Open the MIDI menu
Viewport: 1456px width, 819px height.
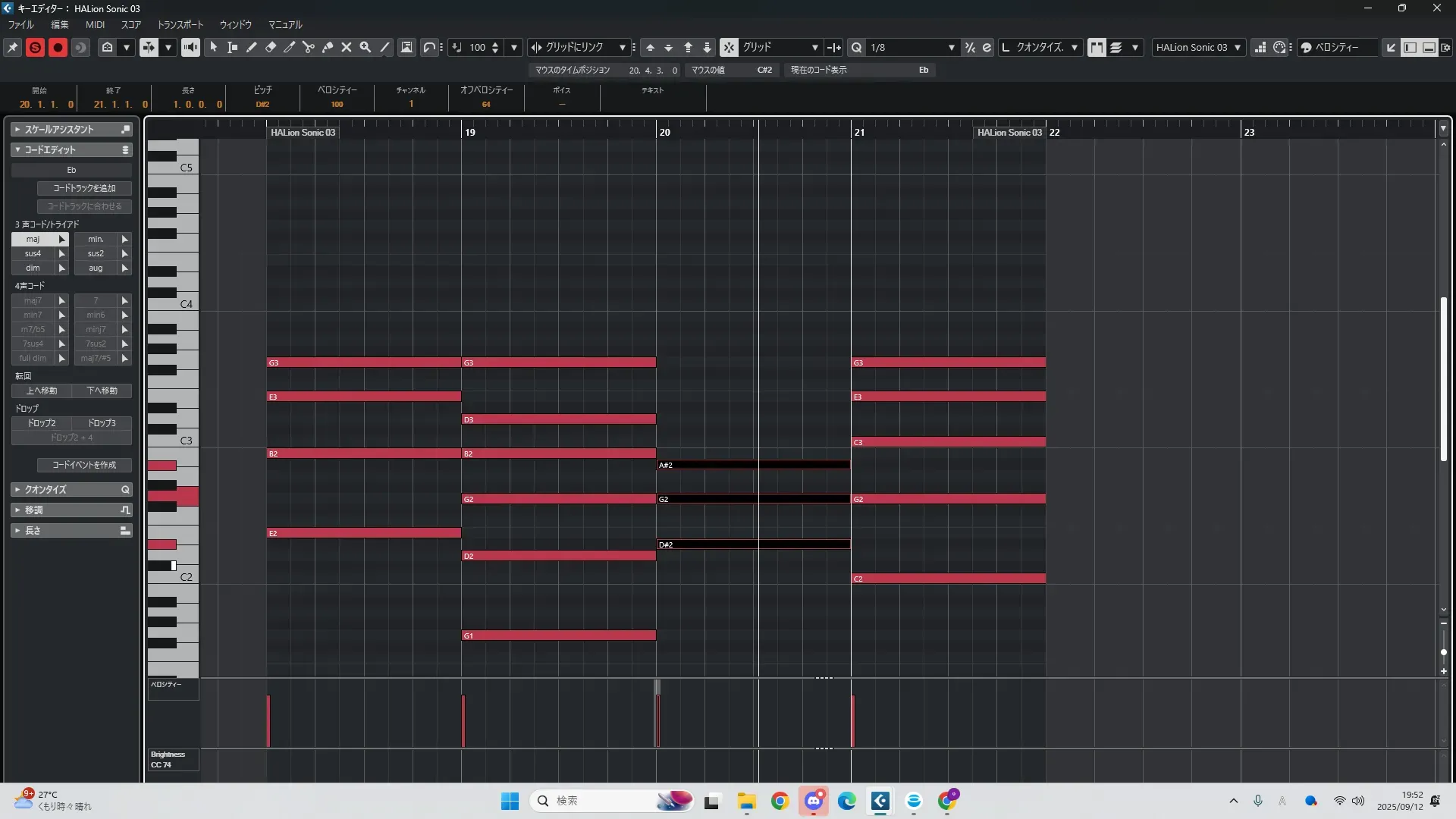(x=95, y=25)
